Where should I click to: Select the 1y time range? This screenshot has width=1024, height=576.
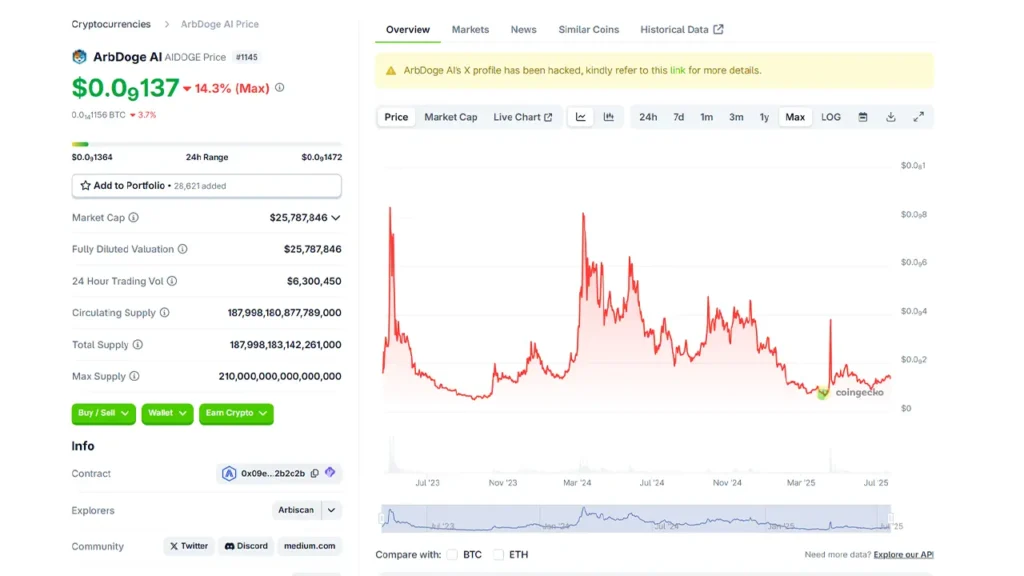[764, 117]
